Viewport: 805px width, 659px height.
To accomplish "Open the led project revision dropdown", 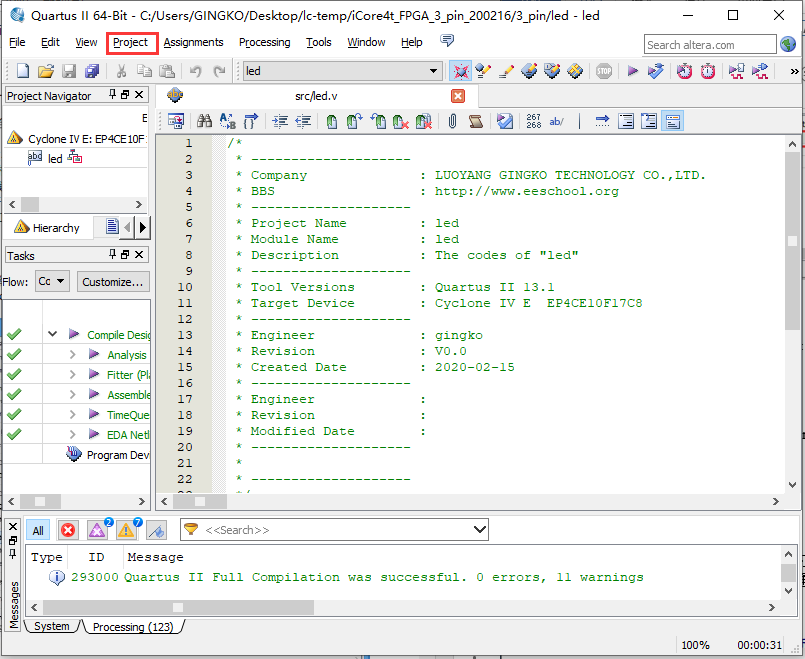I will coord(434,71).
